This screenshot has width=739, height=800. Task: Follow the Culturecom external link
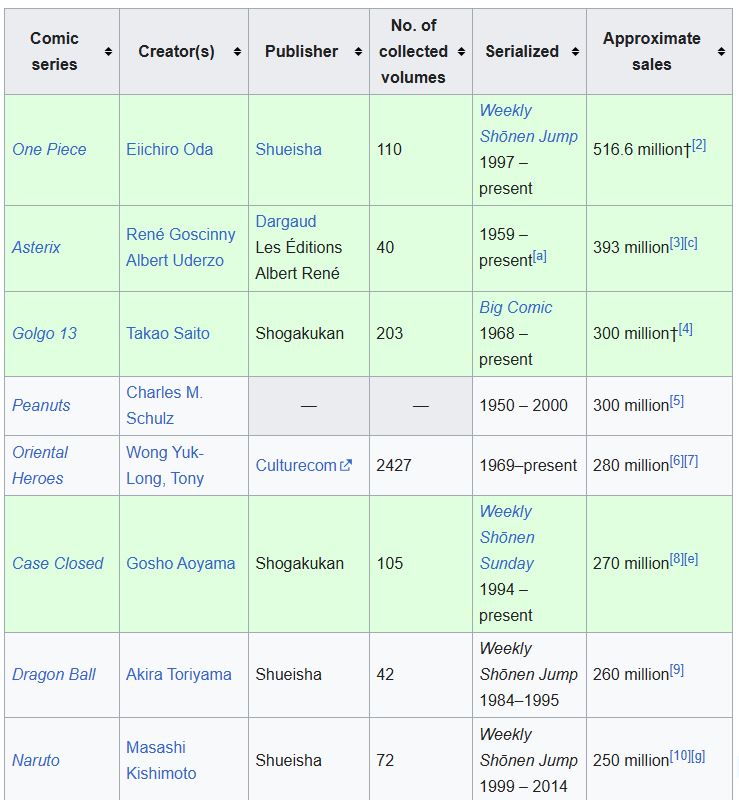click(x=303, y=465)
